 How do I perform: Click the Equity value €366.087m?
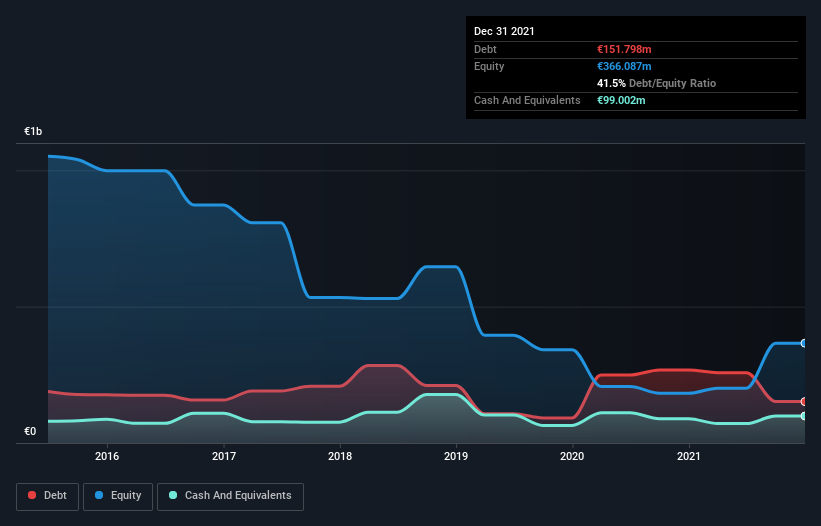(x=624, y=66)
